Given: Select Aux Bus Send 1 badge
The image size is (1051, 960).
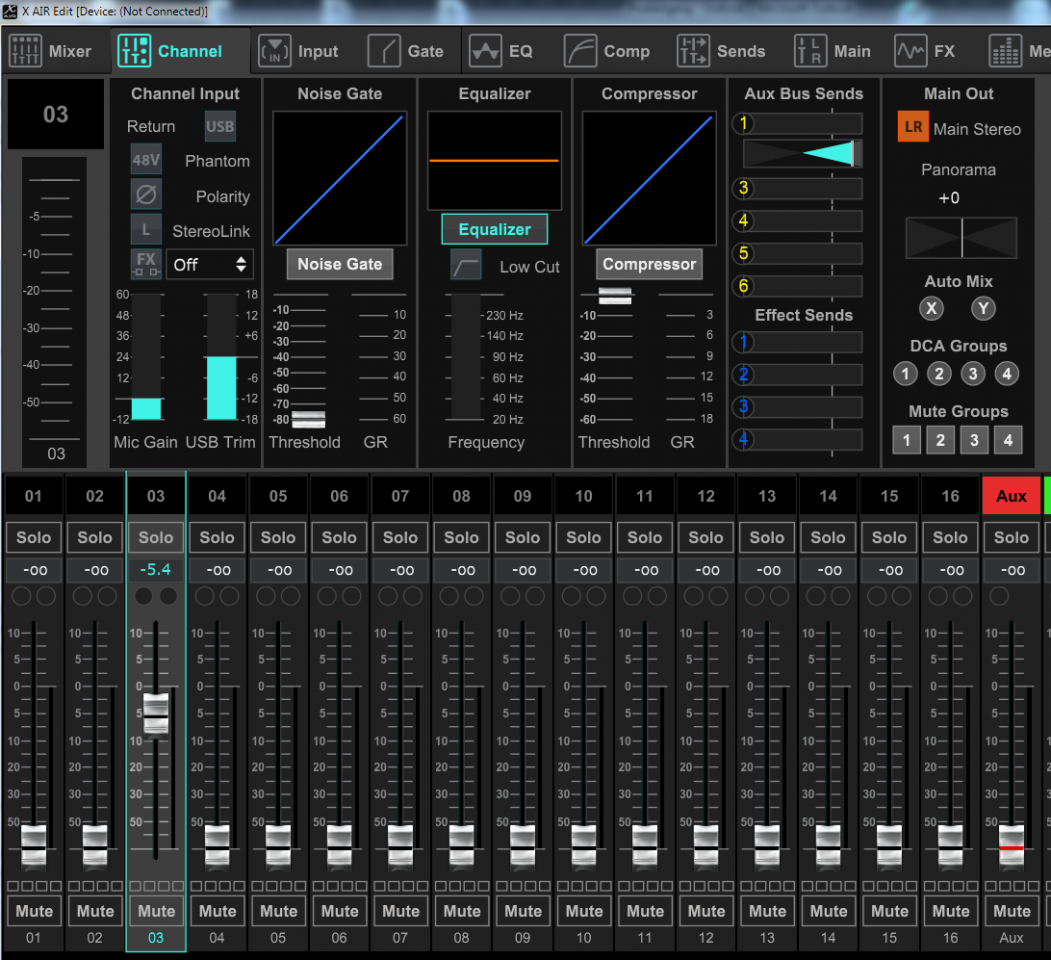Looking at the screenshot, I should click(x=743, y=123).
